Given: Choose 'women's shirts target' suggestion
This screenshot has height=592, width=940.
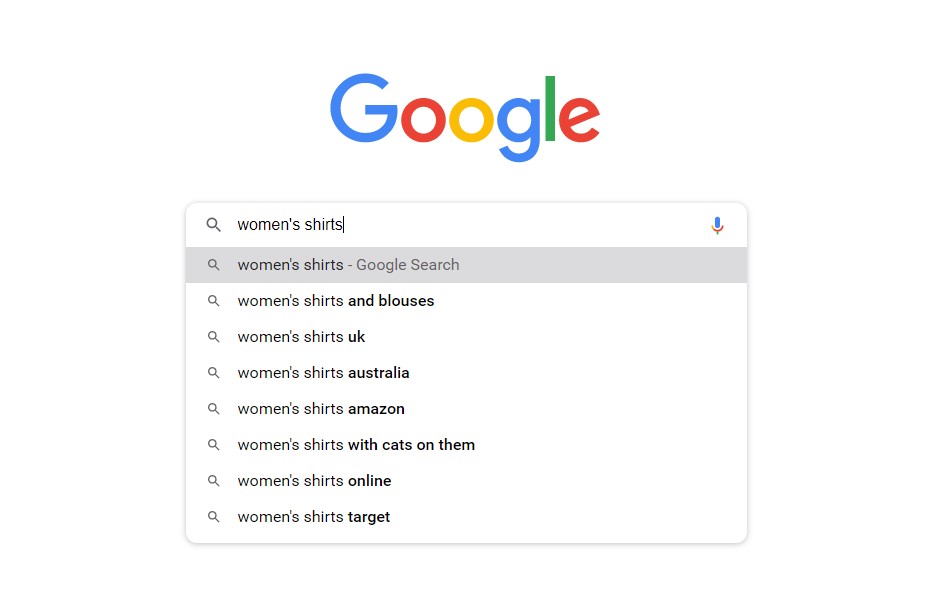Looking at the screenshot, I should (x=466, y=517).
